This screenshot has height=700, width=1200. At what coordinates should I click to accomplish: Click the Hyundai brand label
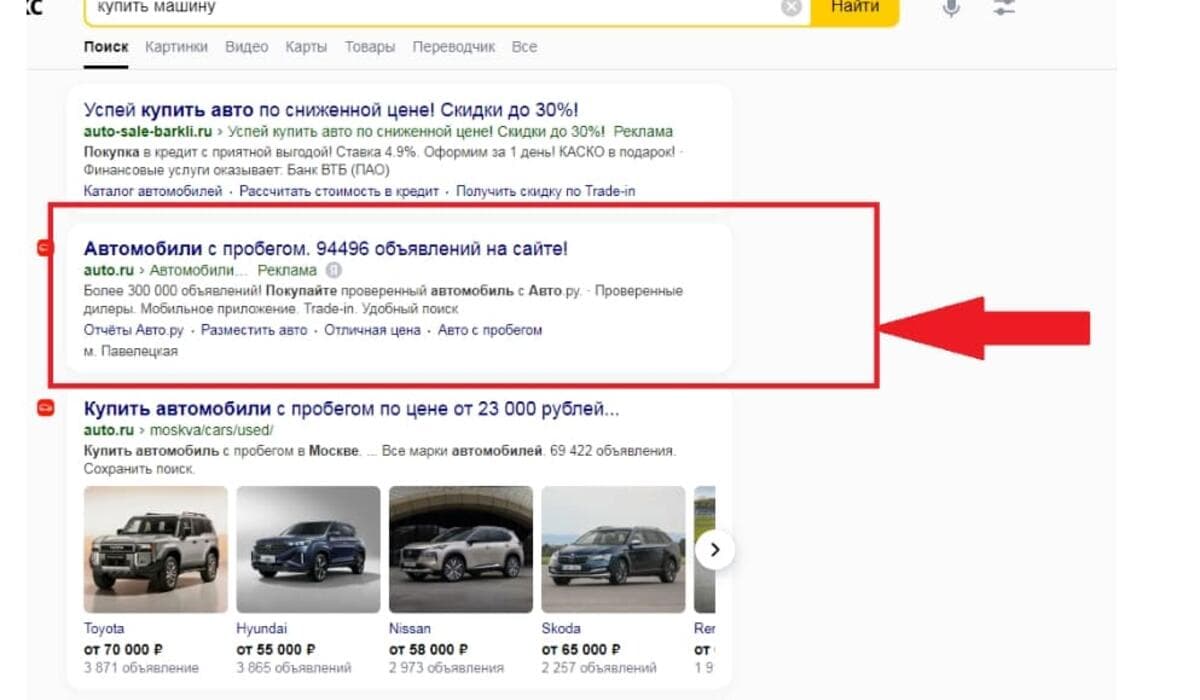261,628
